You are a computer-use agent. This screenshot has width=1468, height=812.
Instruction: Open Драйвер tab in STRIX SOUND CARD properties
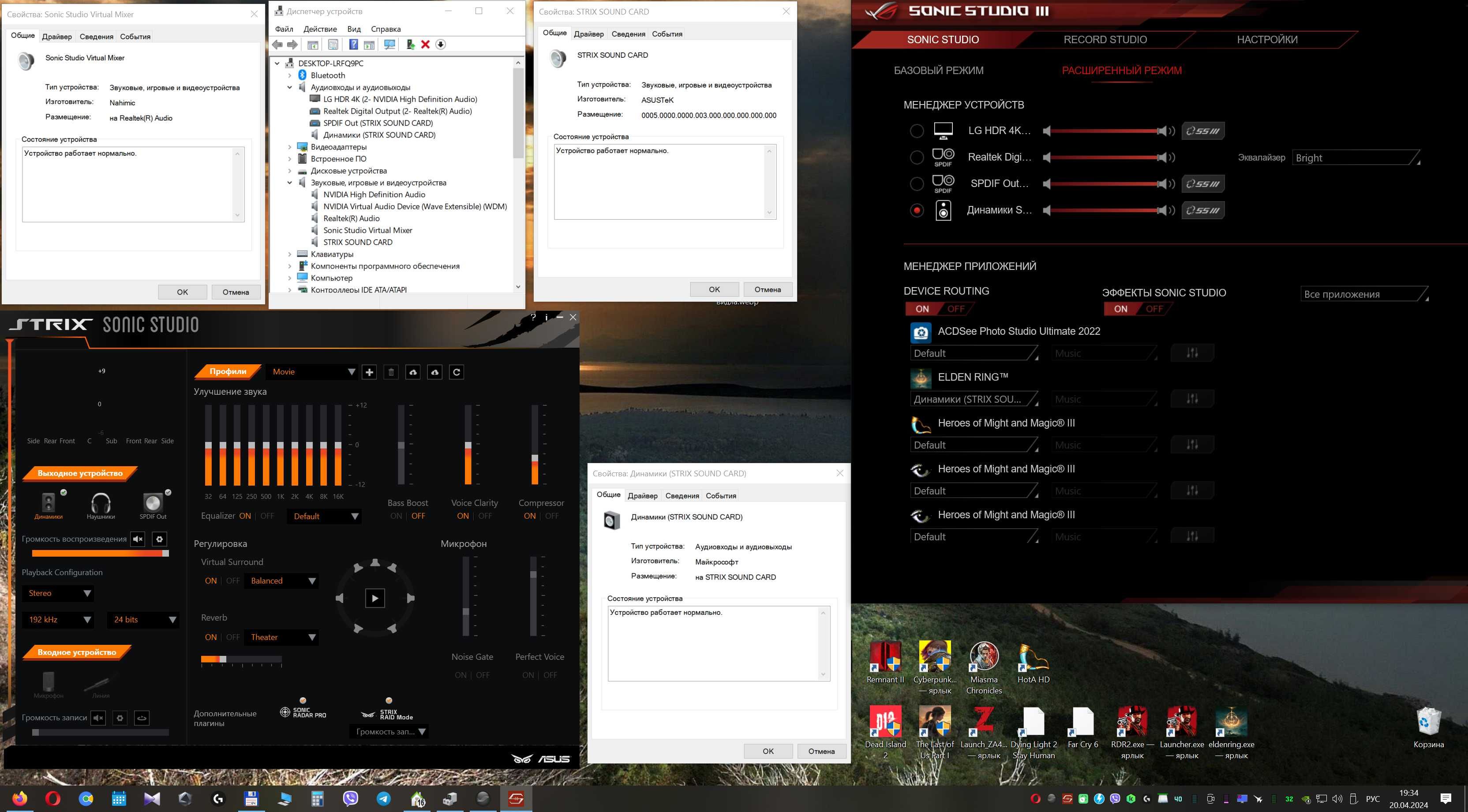588,34
